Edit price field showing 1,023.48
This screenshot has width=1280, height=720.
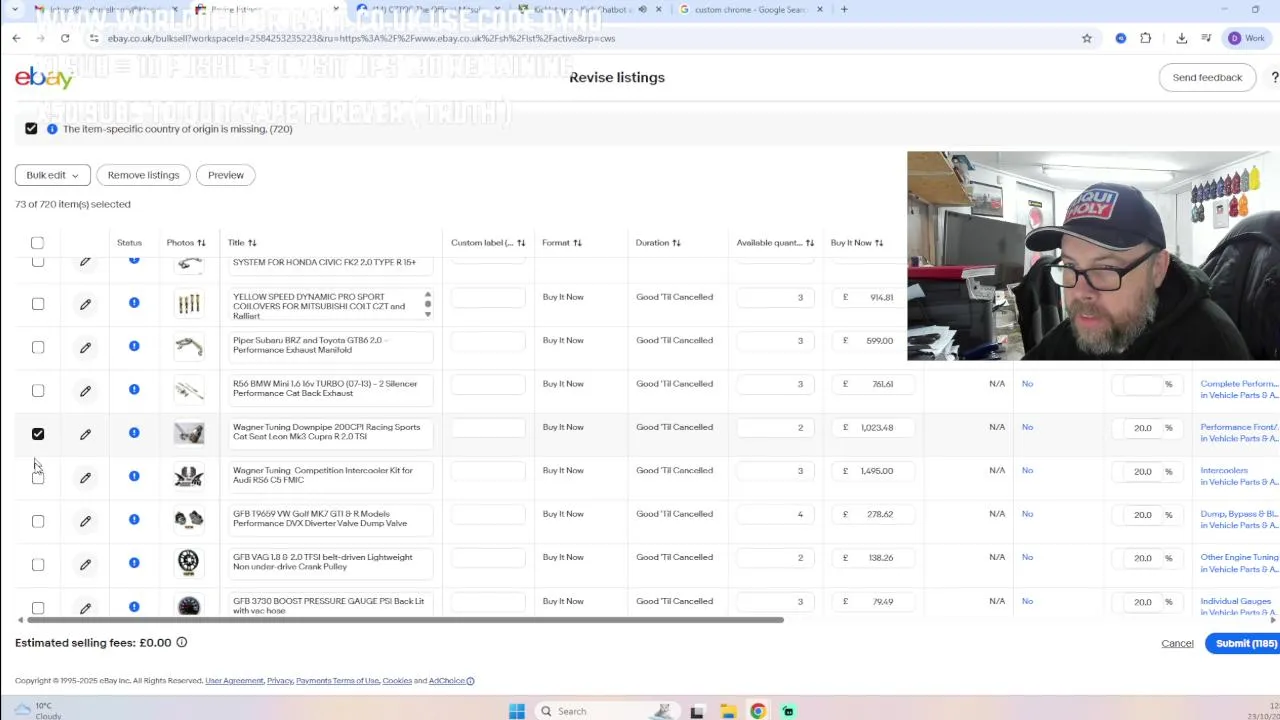pos(873,428)
